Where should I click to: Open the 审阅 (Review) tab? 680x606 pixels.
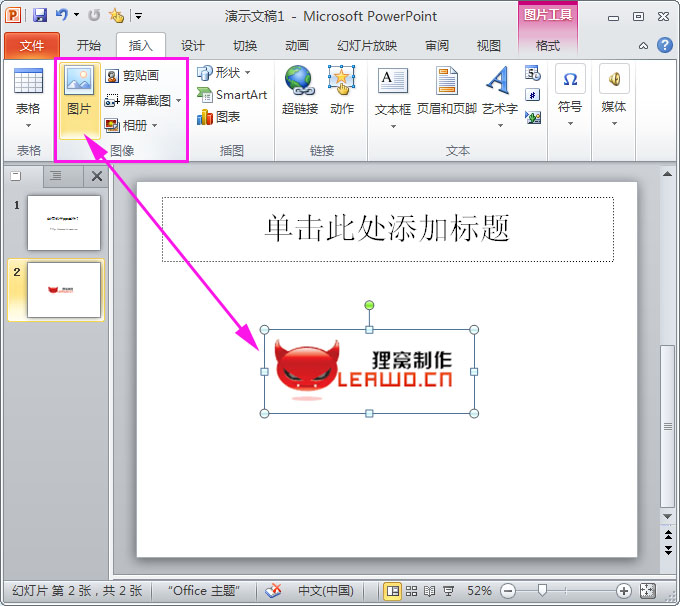437,46
